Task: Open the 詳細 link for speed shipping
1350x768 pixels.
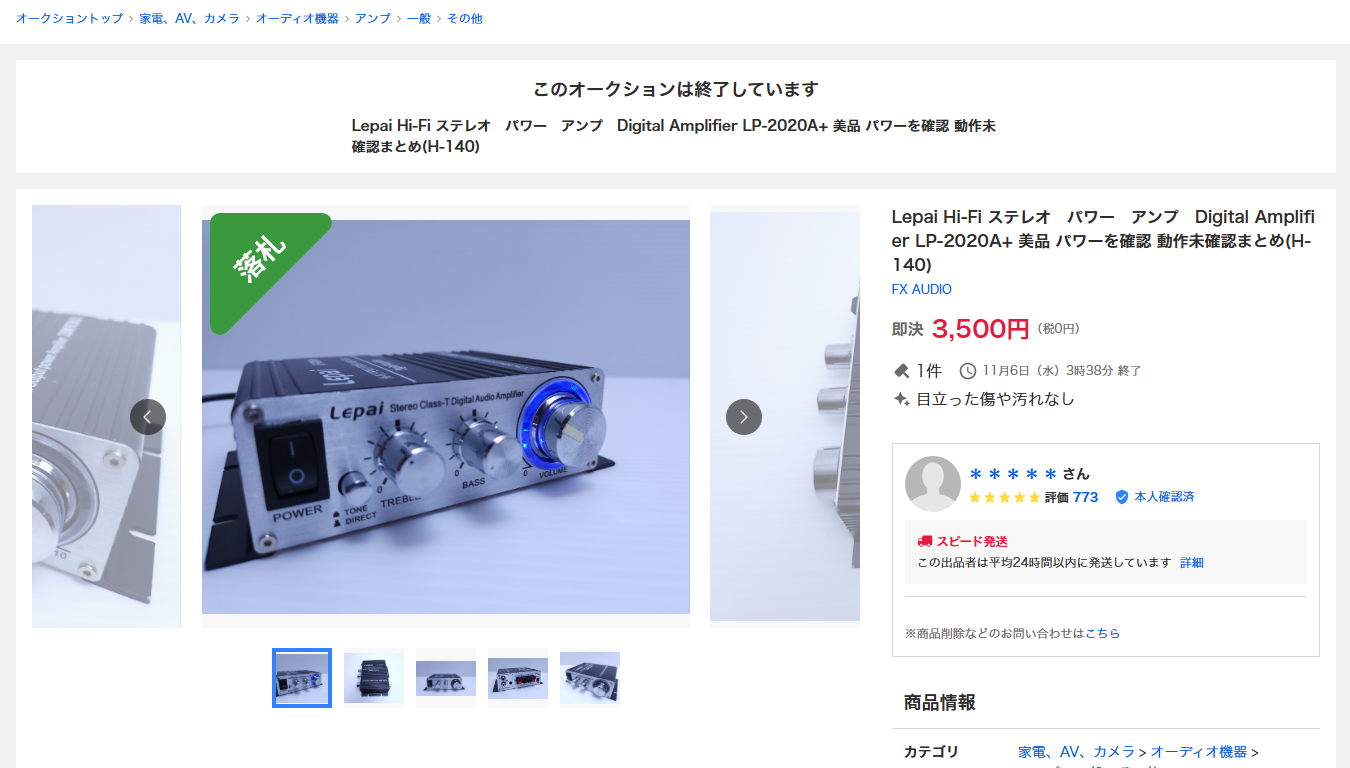Action: click(1192, 563)
